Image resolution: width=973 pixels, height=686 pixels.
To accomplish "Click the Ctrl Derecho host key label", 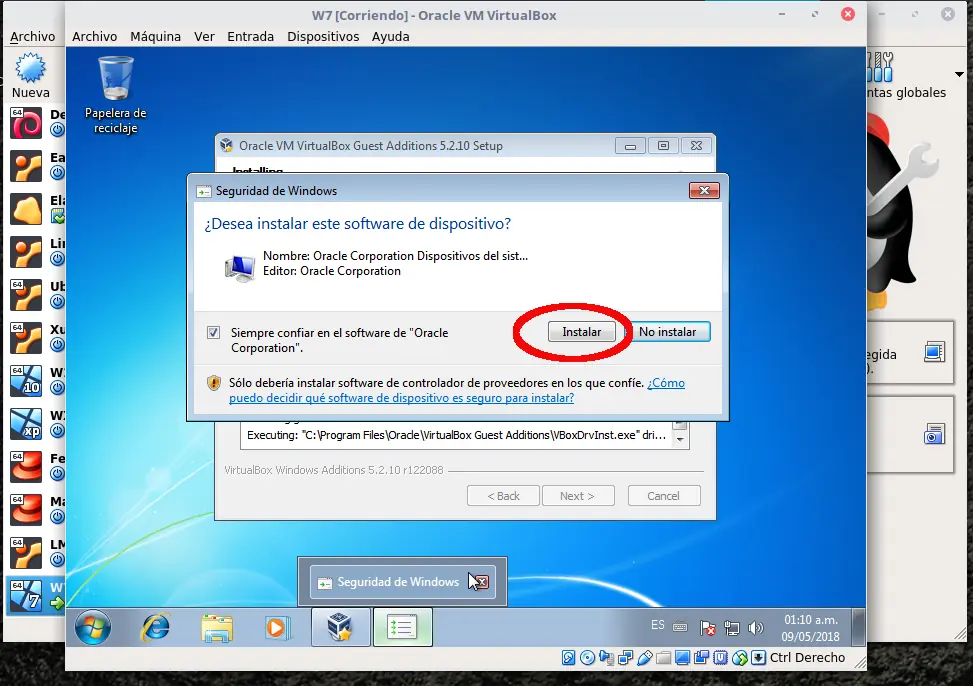I will click(x=807, y=657).
